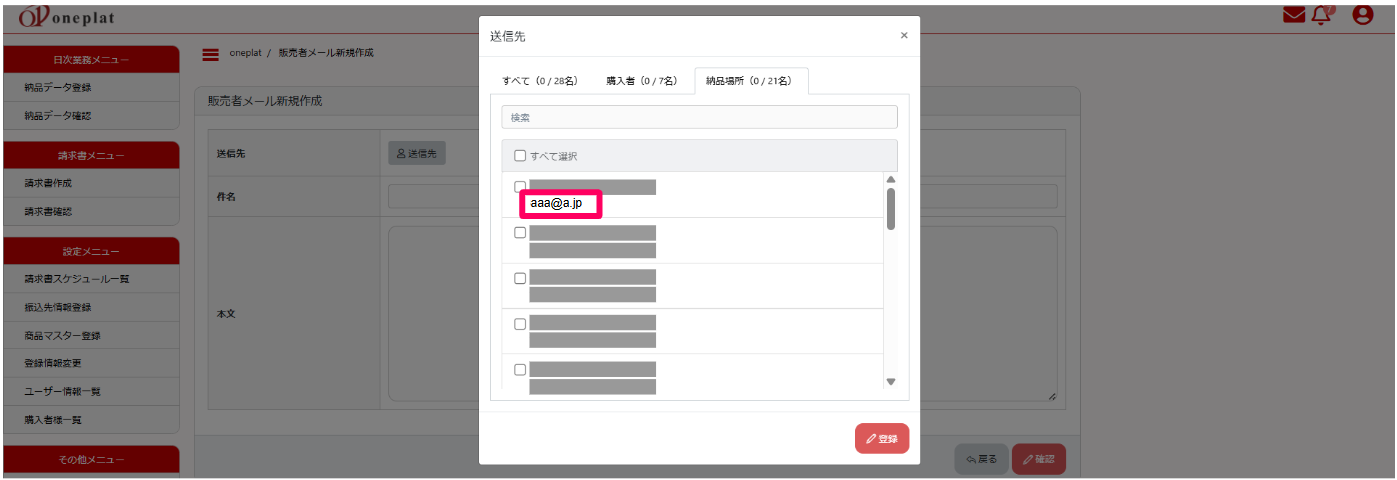Click the 送信先 recipient picker button
This screenshot has width=1397, height=480.
tap(416, 153)
